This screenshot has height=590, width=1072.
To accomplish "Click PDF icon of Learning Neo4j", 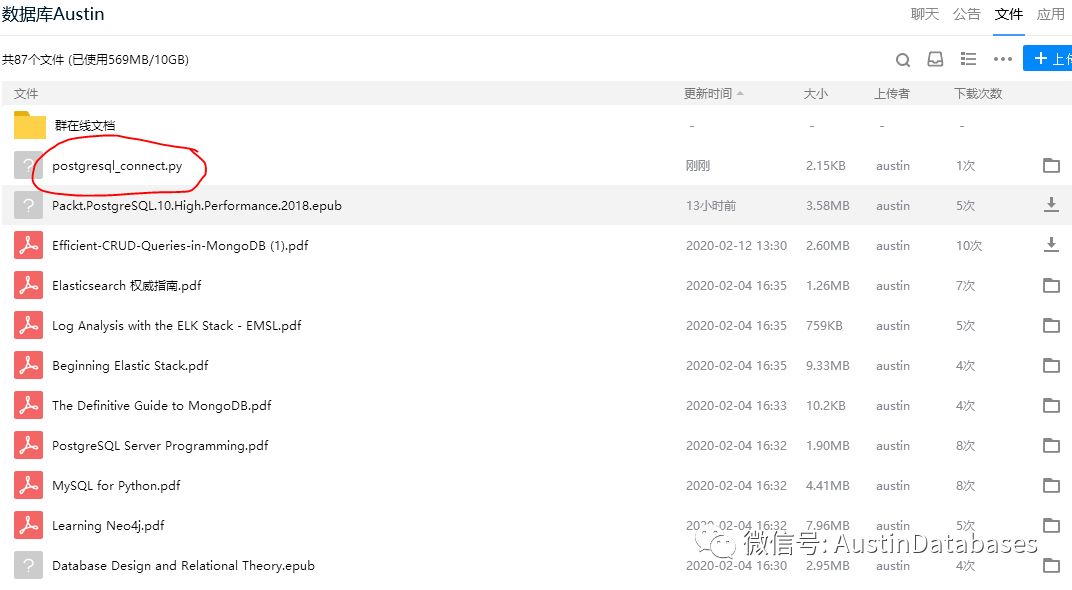I will point(28,525).
